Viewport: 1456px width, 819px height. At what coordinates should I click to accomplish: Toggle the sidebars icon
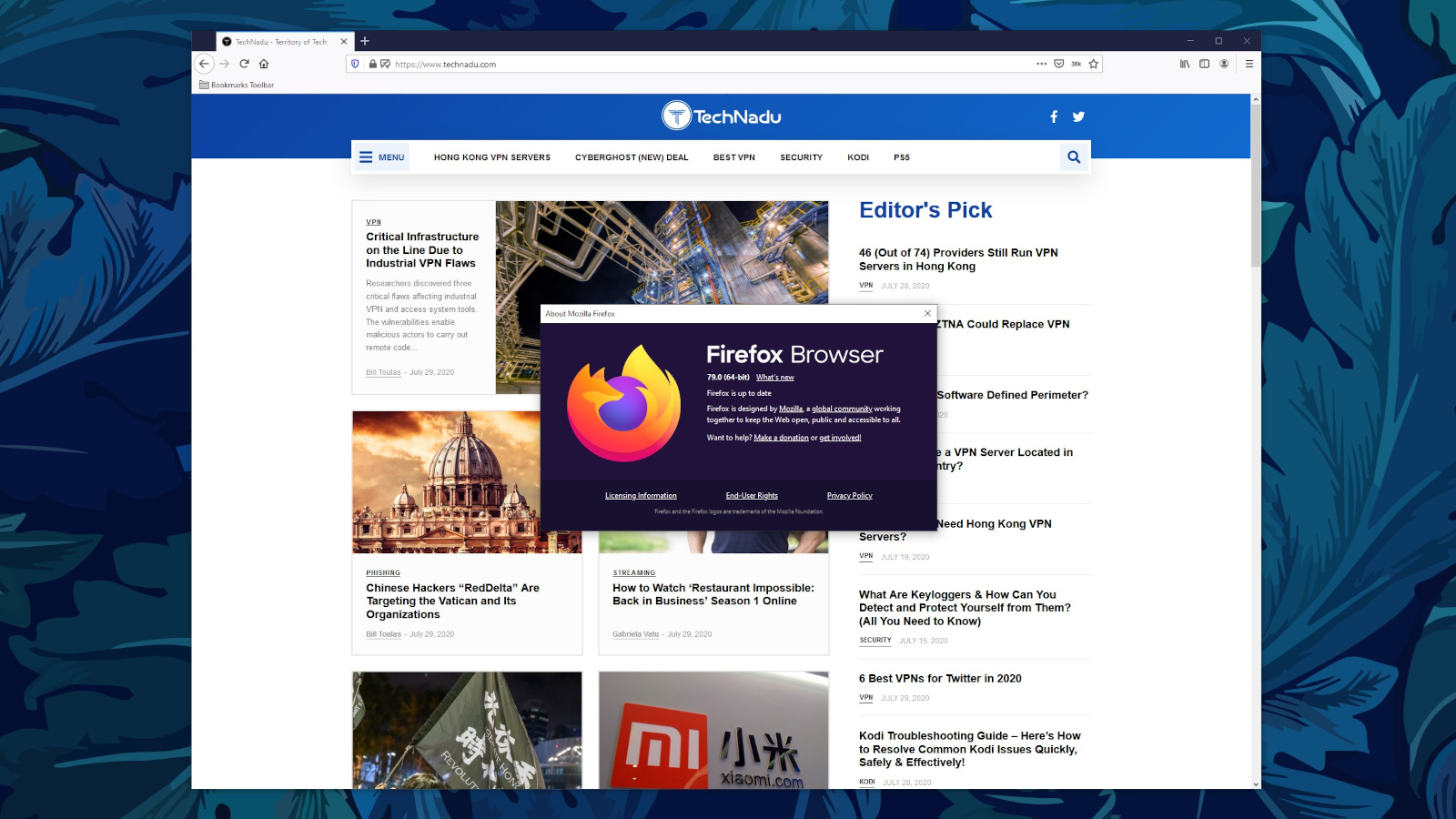pyautogui.click(x=1204, y=64)
